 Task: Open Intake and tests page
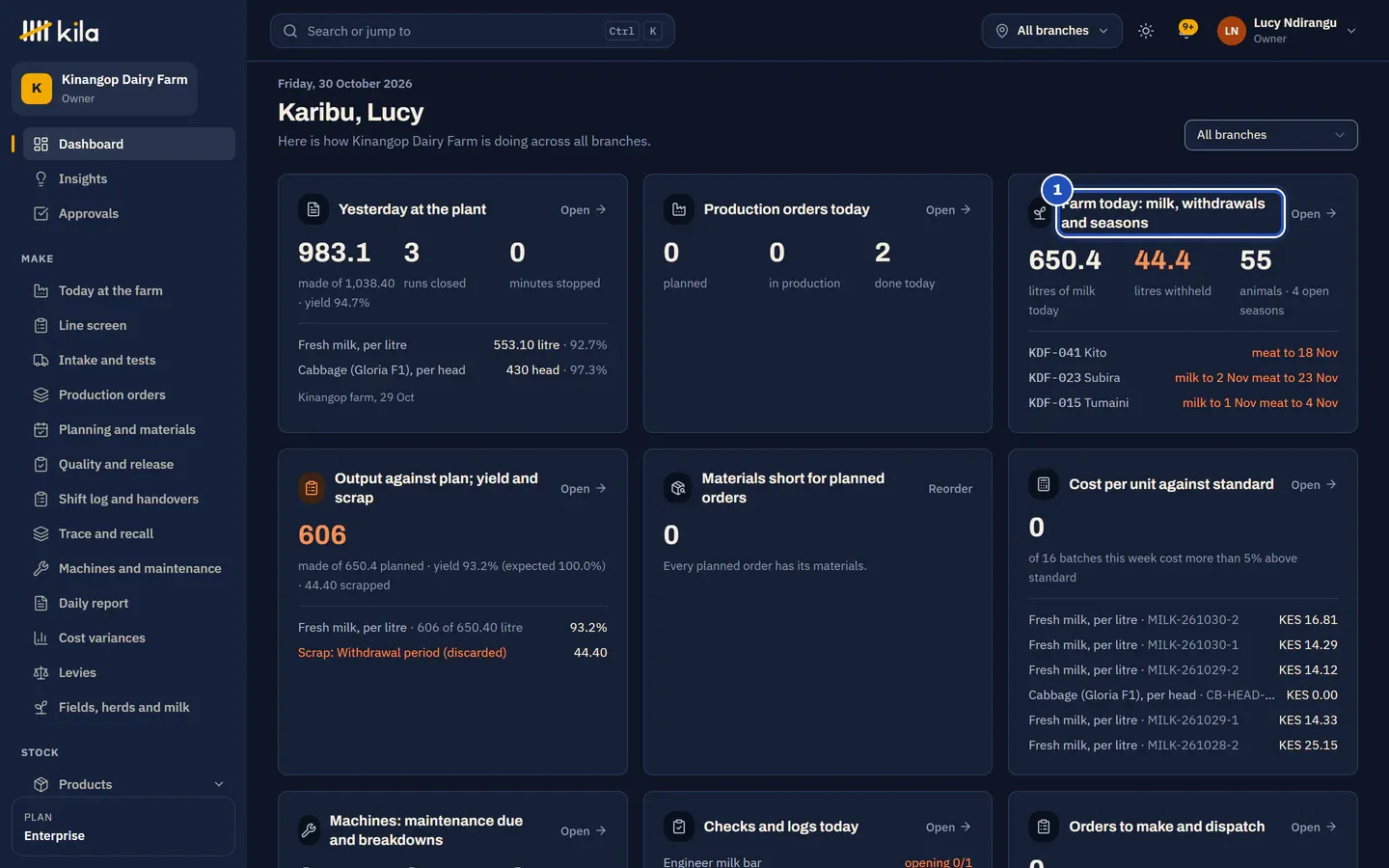(x=129, y=360)
